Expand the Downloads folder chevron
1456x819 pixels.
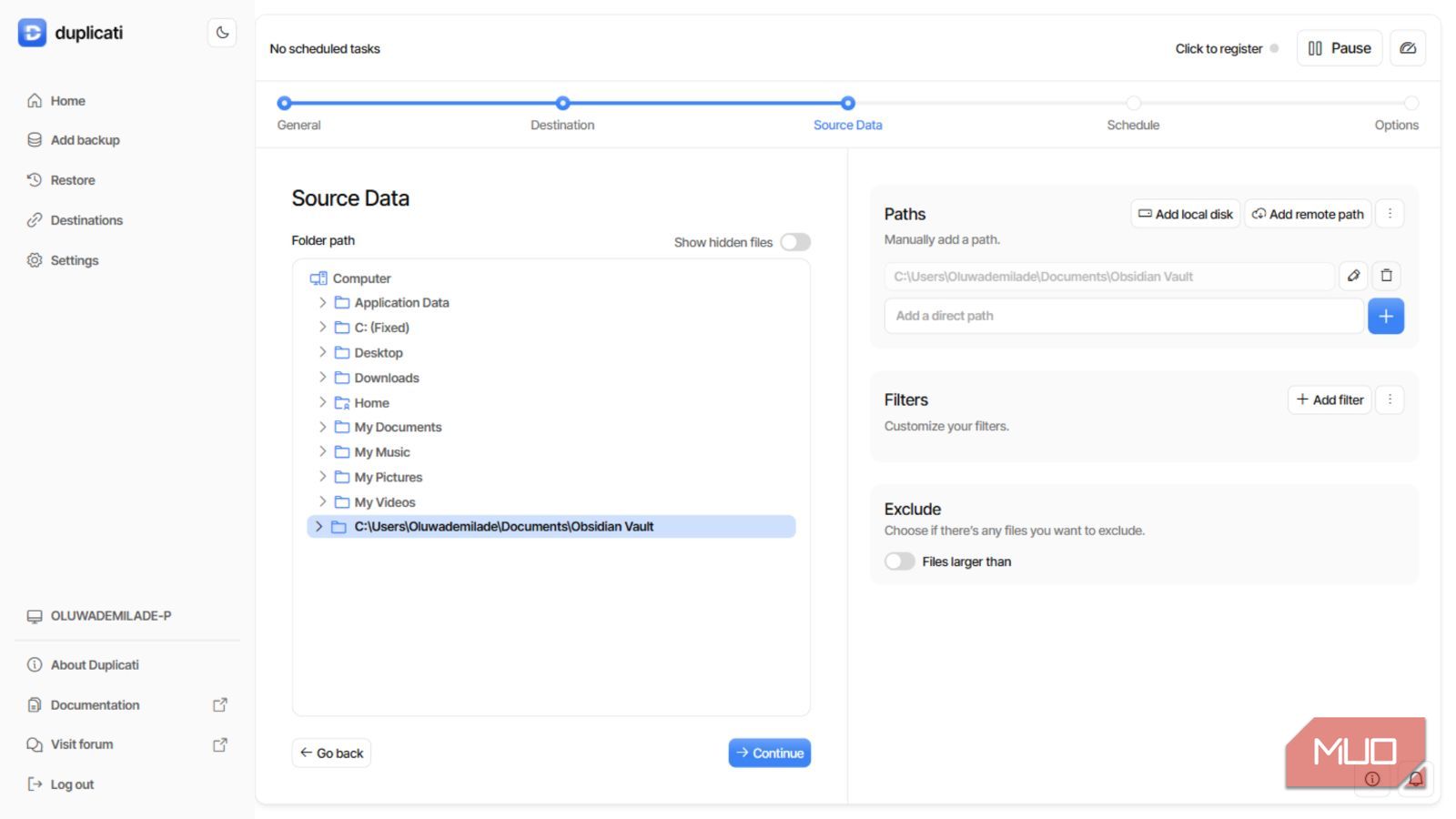pyautogui.click(x=322, y=377)
